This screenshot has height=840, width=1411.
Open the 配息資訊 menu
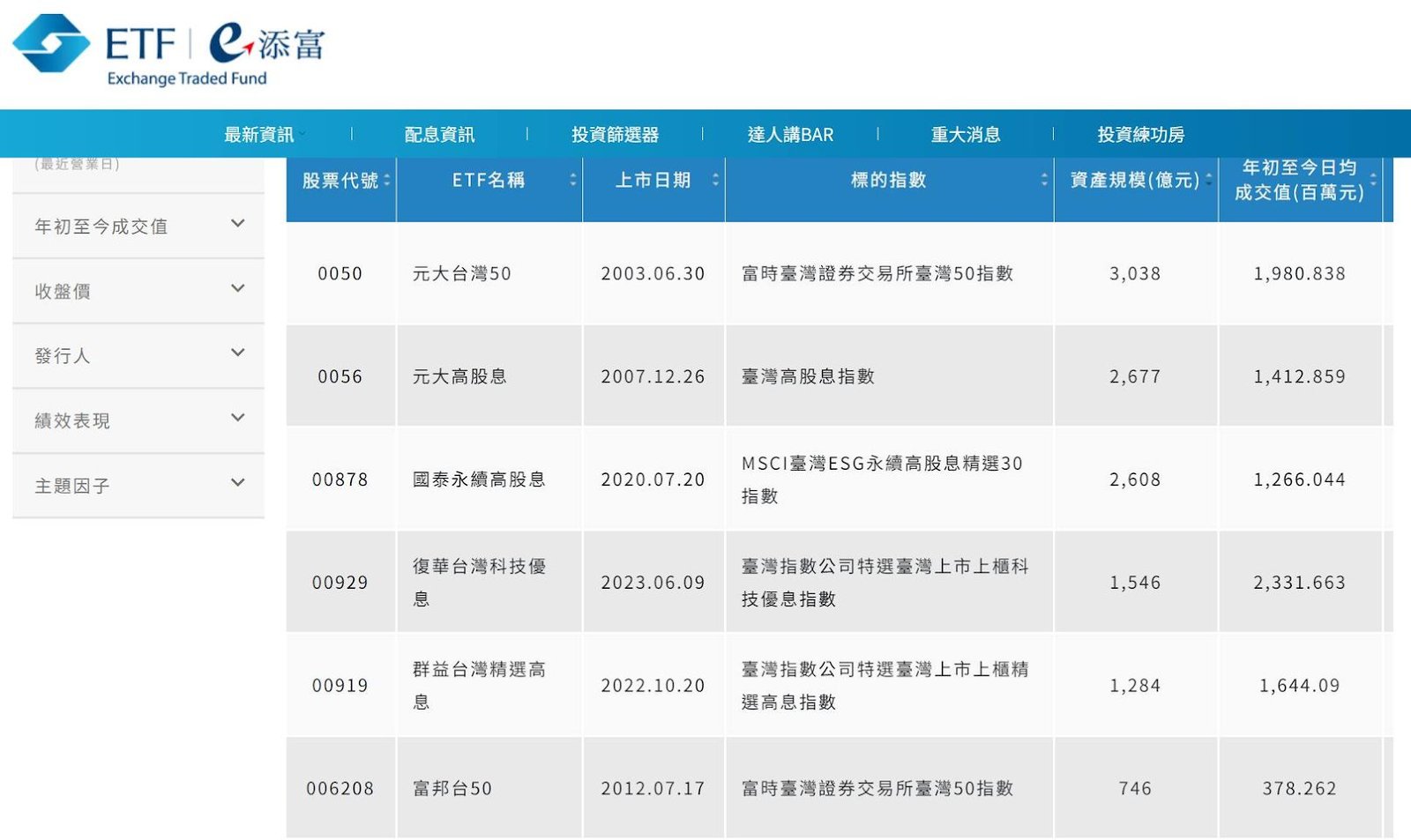(x=439, y=134)
